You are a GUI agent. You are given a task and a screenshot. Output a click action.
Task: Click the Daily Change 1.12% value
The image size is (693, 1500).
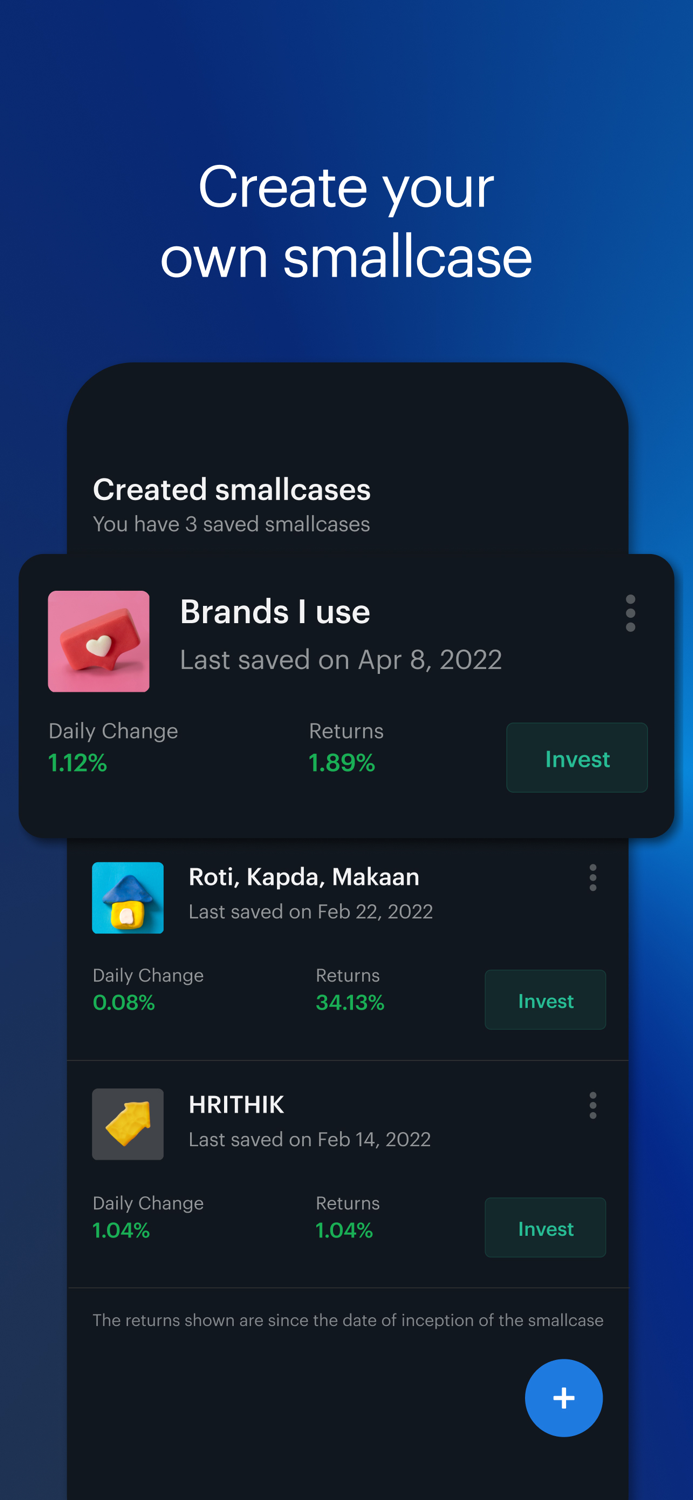pos(77,763)
